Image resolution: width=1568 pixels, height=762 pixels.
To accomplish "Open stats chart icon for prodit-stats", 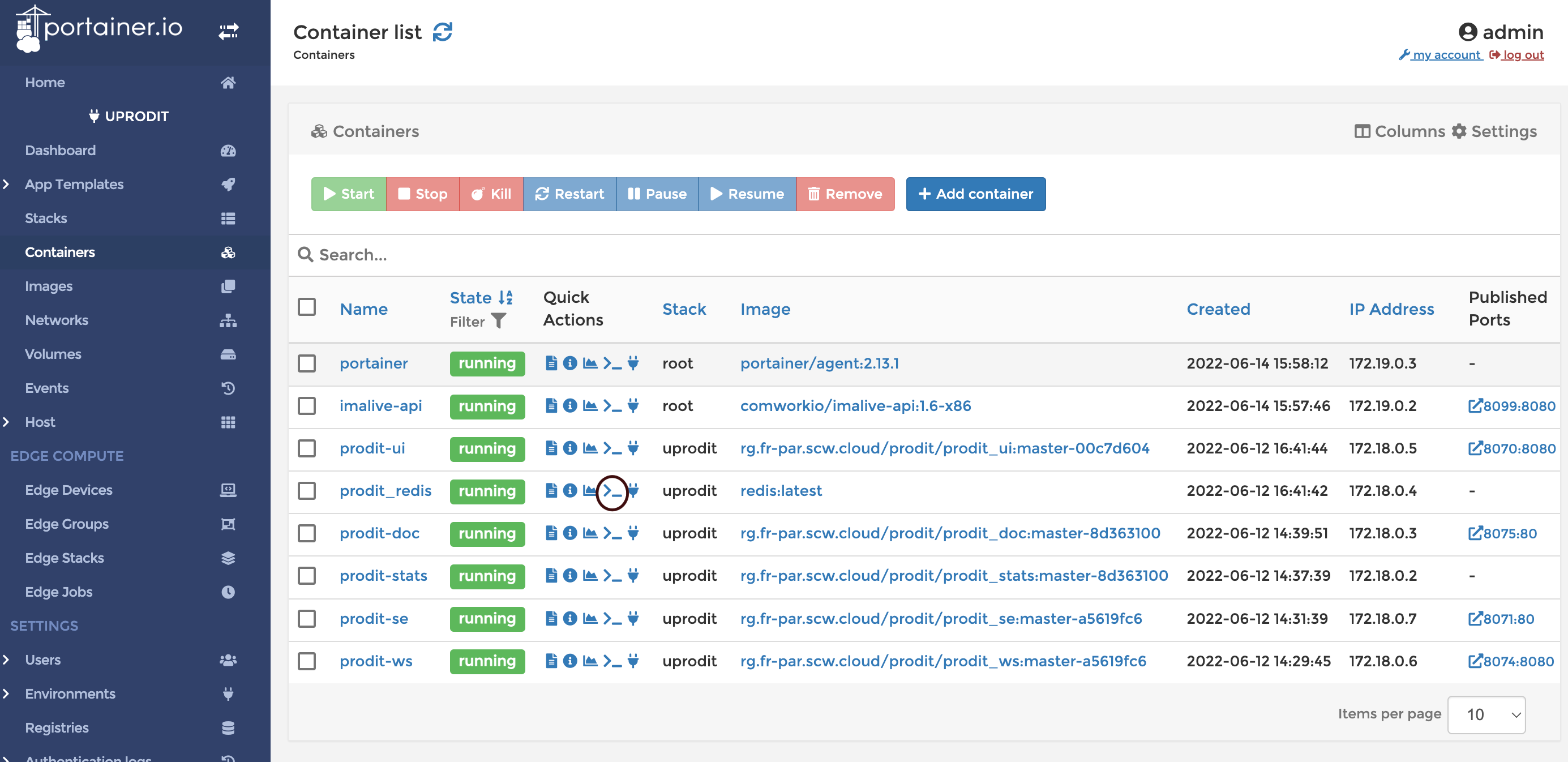I will 590,576.
